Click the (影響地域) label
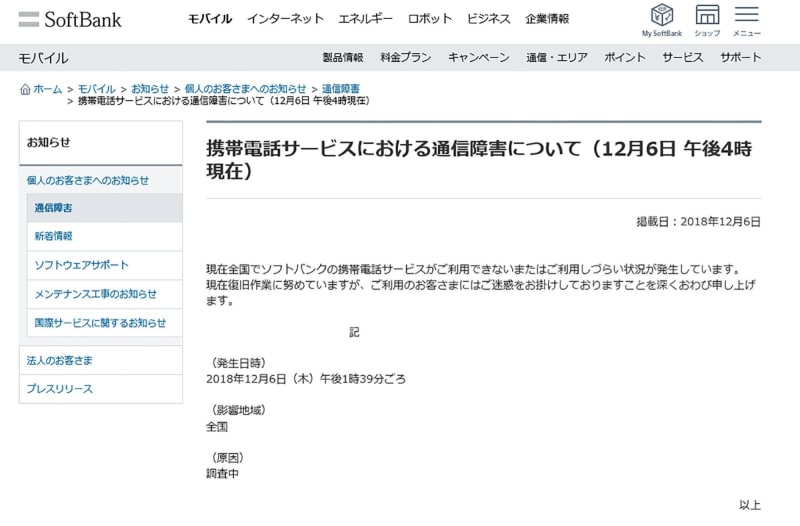The height and width of the screenshot is (526, 800). [x=238, y=410]
